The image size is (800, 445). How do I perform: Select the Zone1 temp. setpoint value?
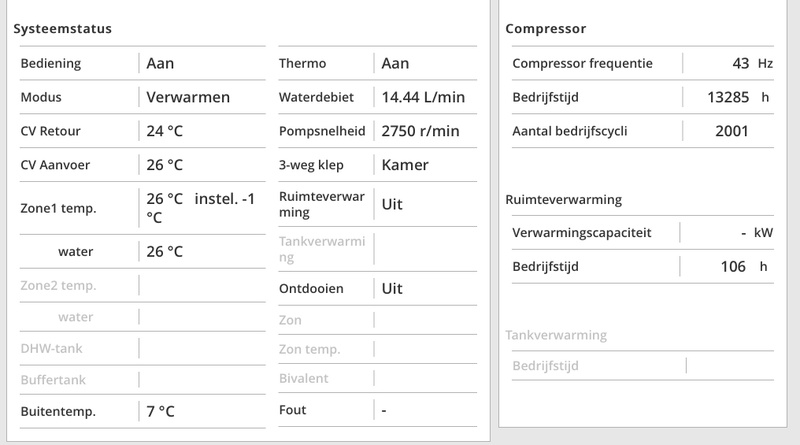click(200, 207)
